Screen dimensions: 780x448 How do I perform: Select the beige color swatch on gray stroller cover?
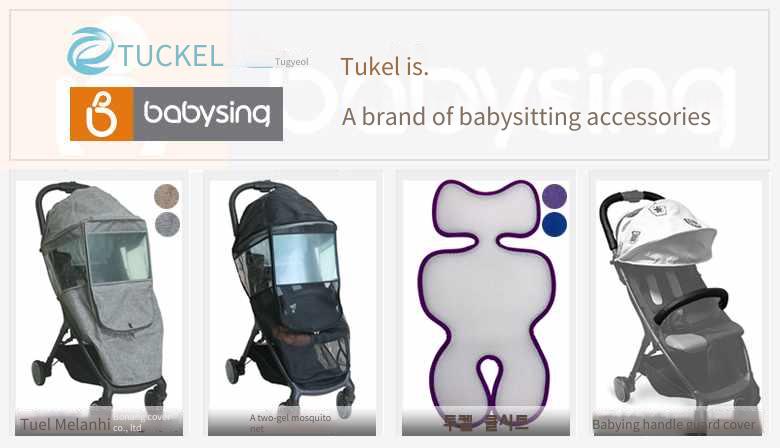click(x=166, y=196)
